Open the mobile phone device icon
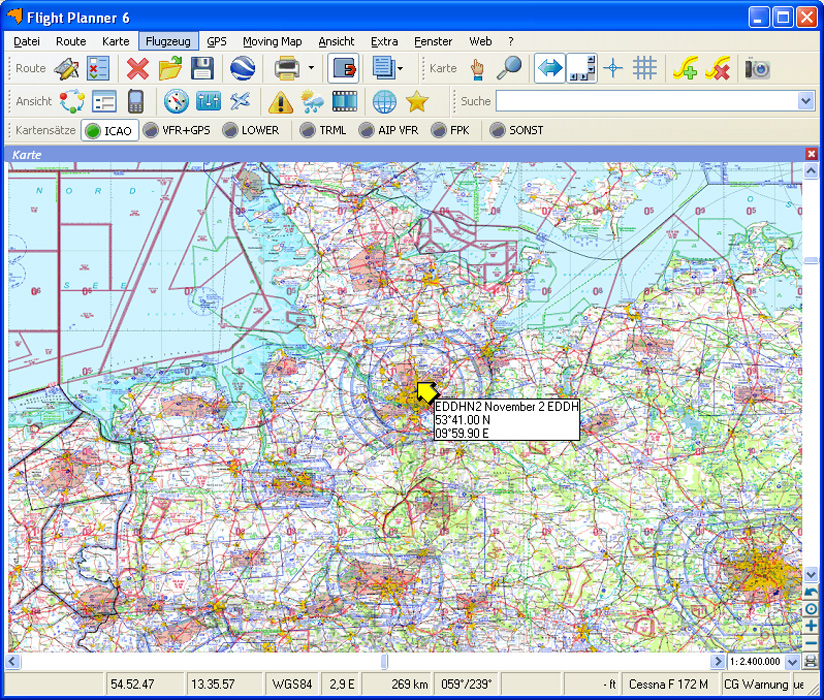This screenshot has height=700, width=824. [x=136, y=101]
